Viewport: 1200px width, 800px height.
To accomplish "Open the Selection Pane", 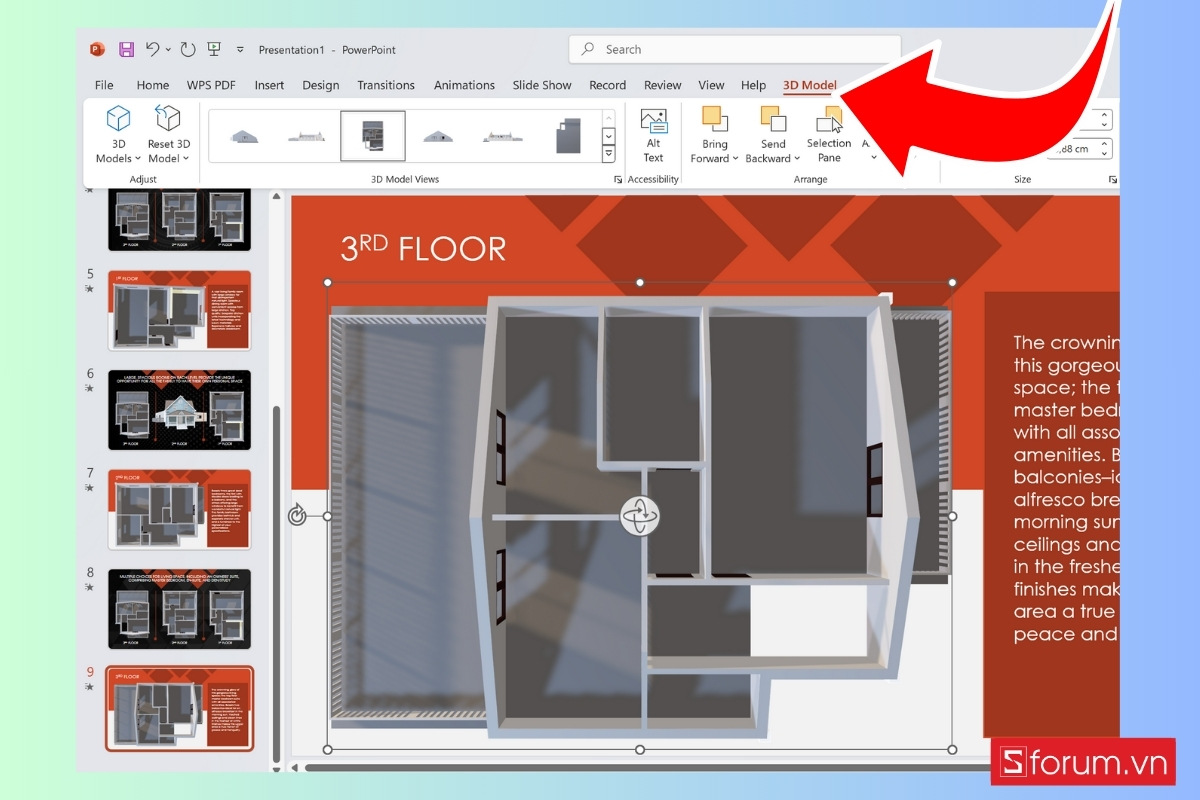I will (829, 135).
